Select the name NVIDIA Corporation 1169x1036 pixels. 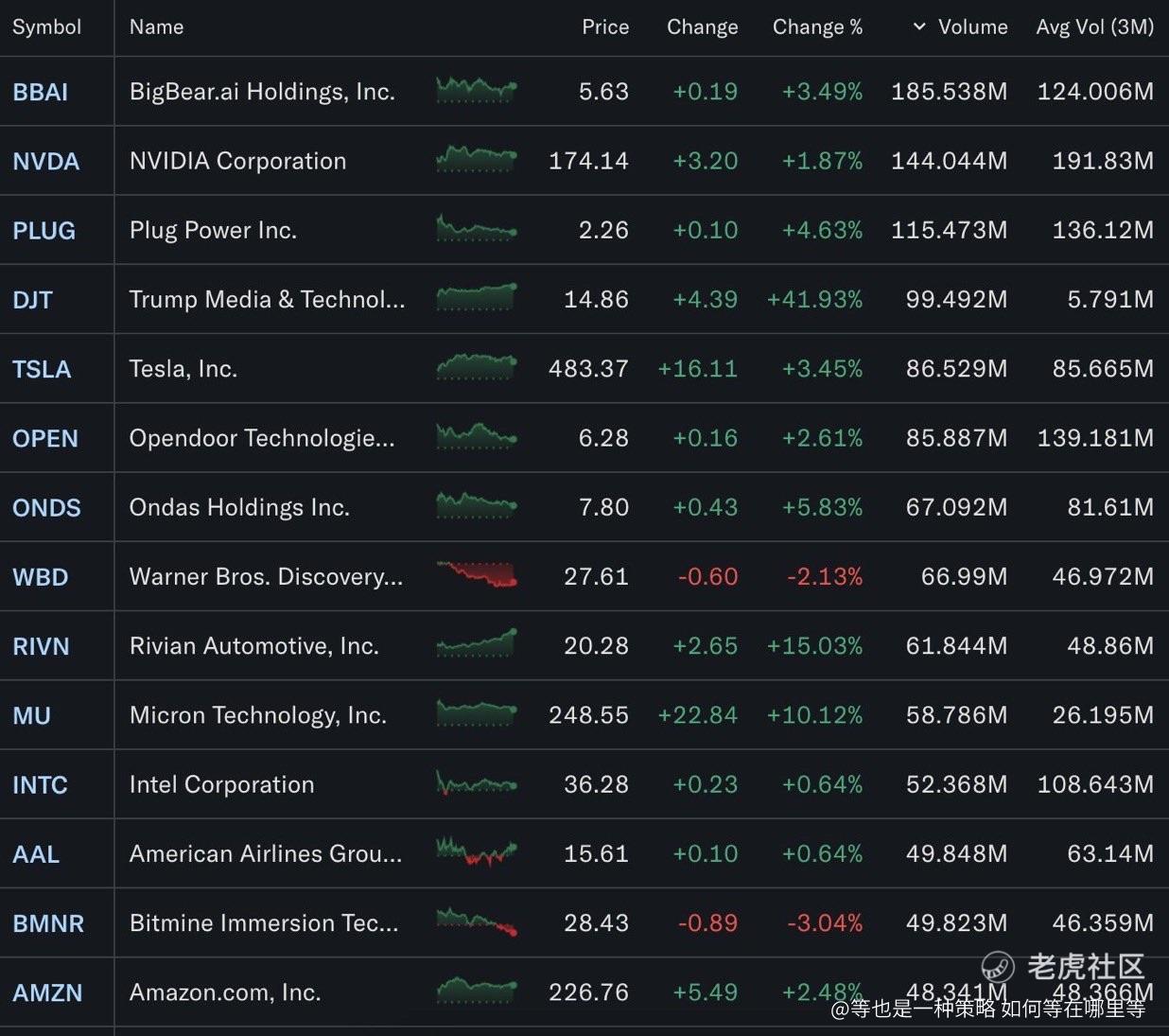(x=238, y=161)
